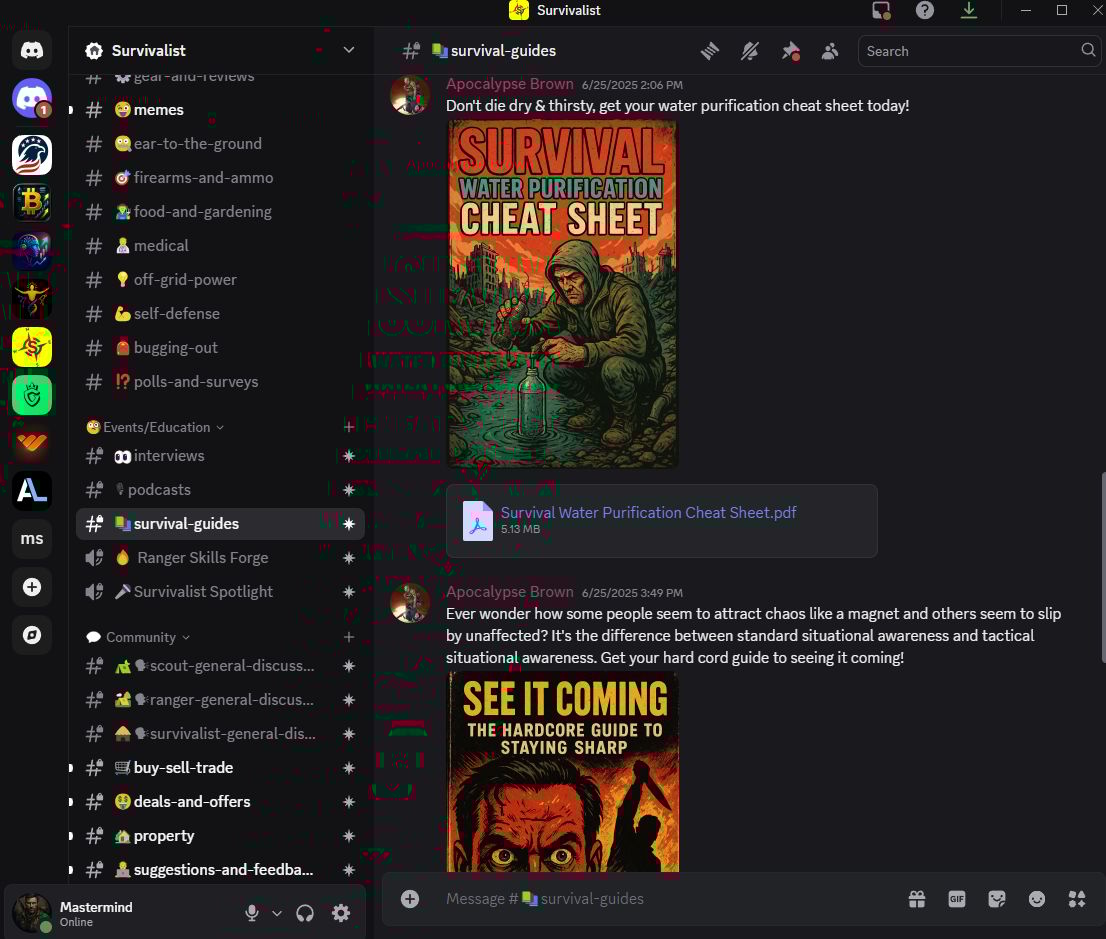Switch to the green shield server

coord(32,395)
